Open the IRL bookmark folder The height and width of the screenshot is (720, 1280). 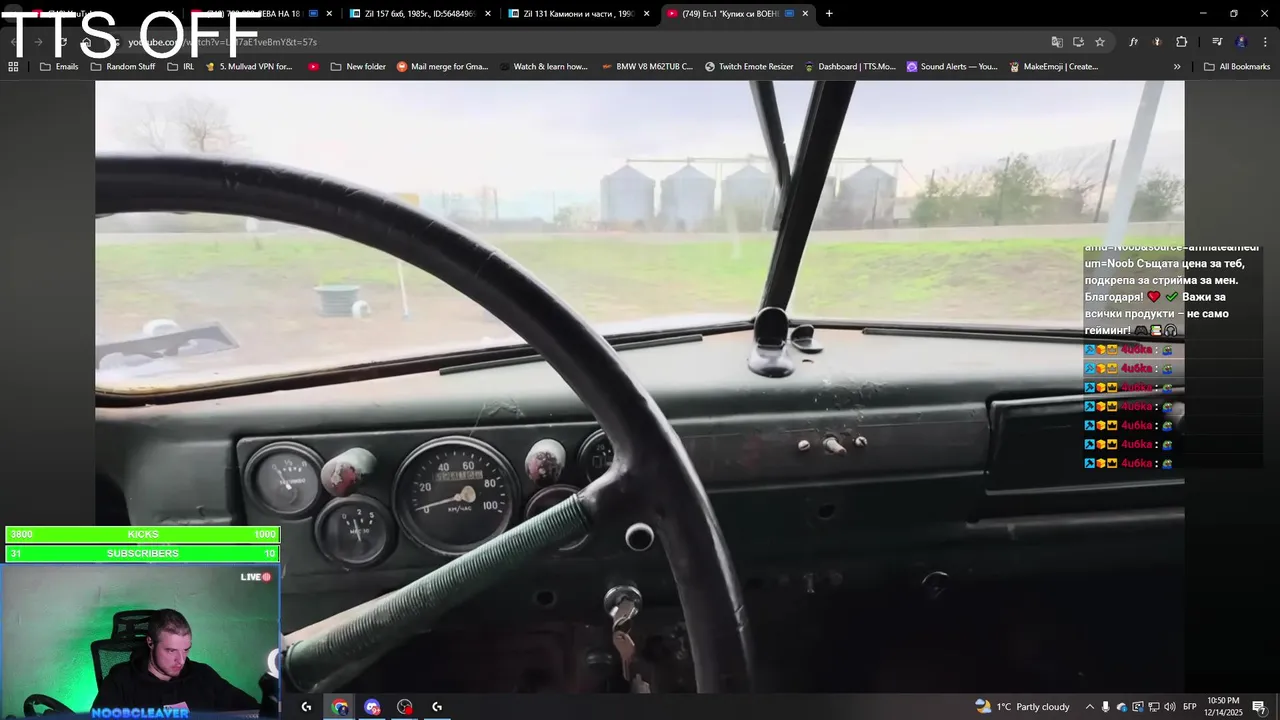pos(181,67)
